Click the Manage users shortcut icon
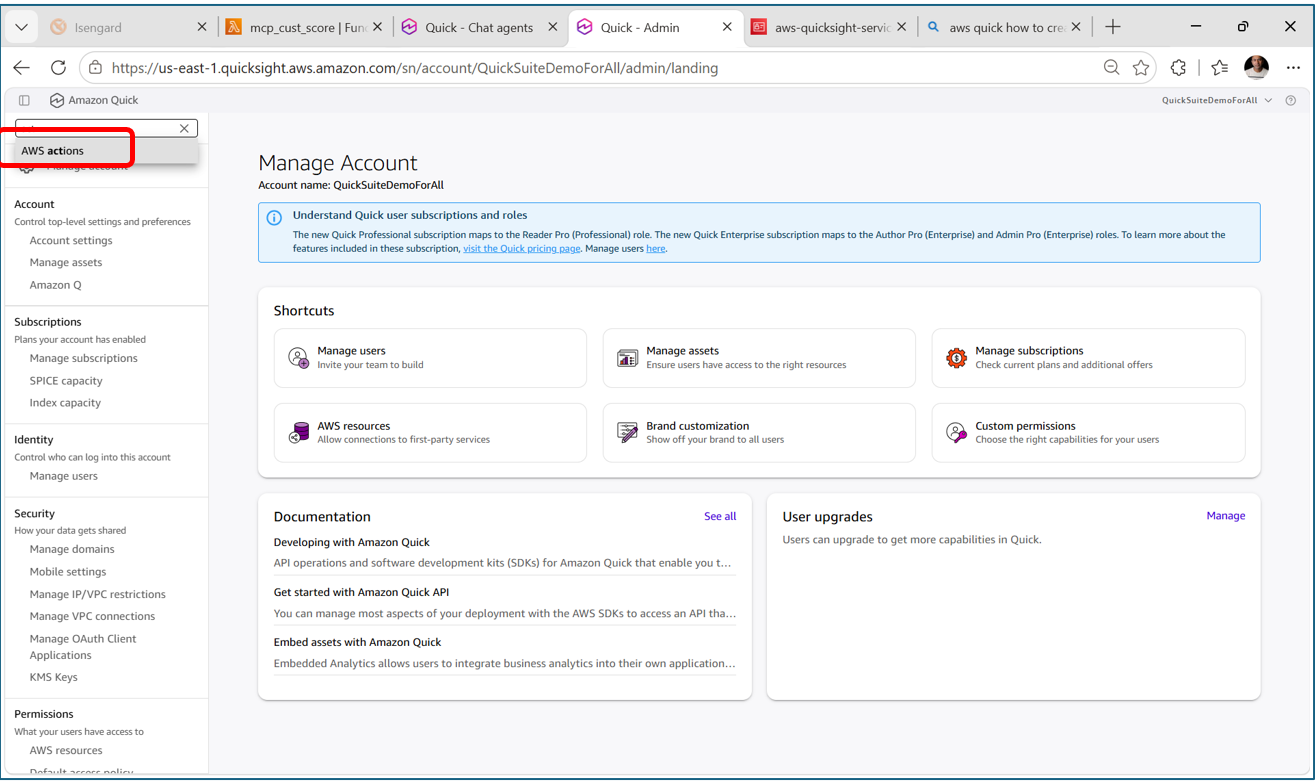 point(298,358)
